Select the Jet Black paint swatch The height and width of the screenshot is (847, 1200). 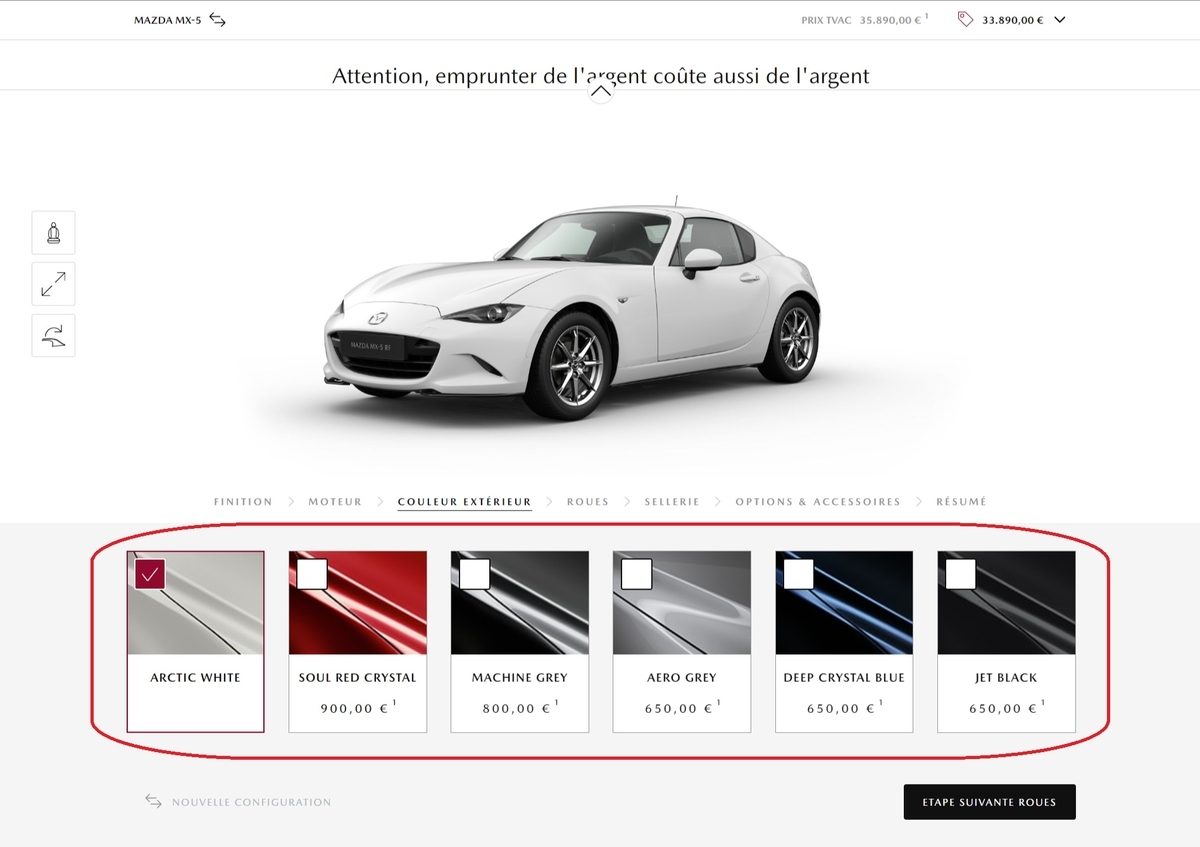coord(1006,603)
